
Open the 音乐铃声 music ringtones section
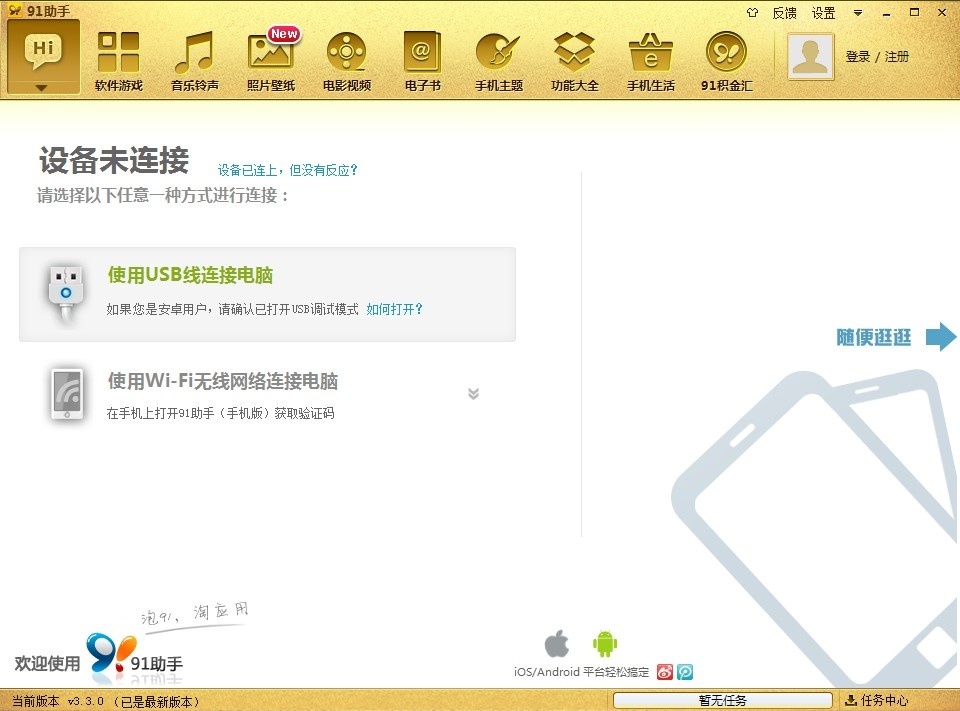click(x=195, y=61)
